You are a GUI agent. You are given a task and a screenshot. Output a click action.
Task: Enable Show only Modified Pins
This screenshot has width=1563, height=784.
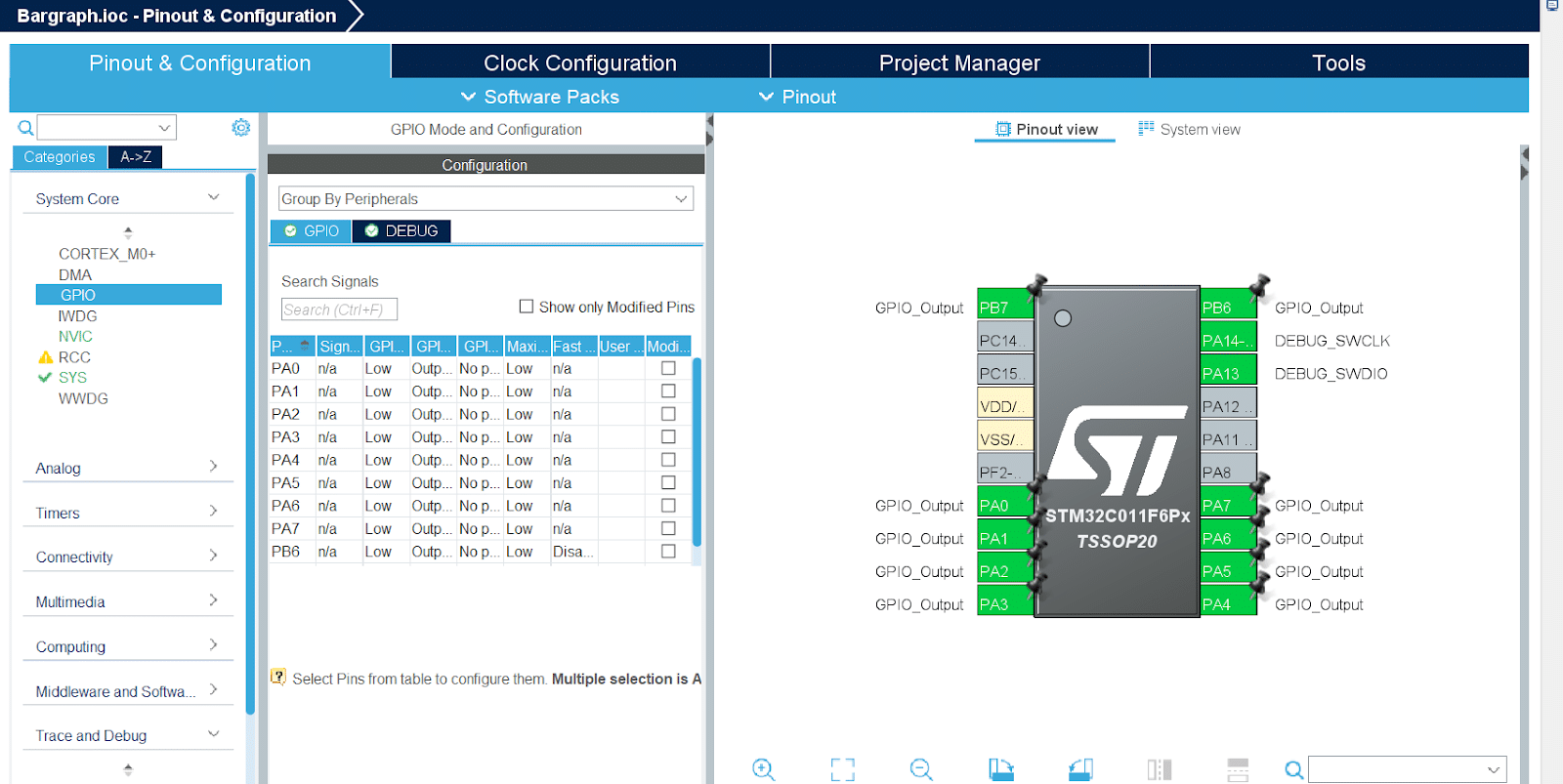[x=527, y=307]
